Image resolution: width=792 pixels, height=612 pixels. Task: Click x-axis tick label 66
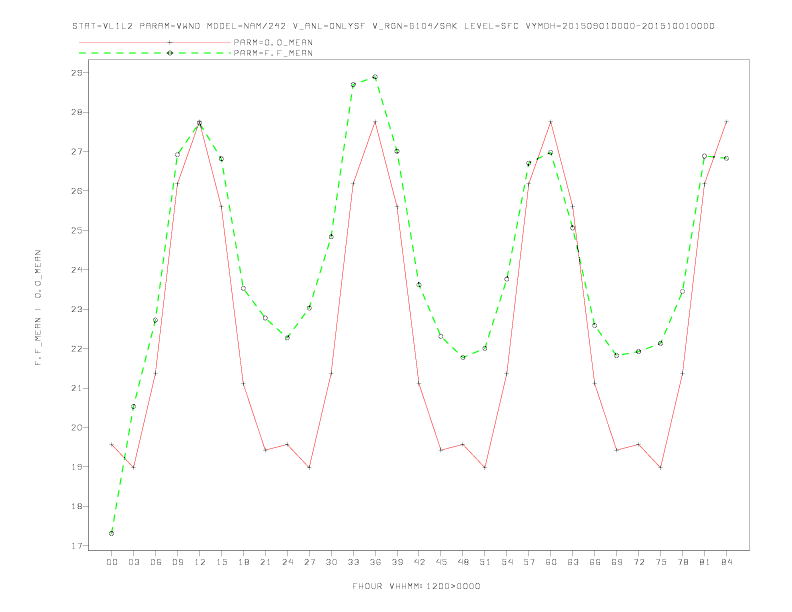pos(595,562)
